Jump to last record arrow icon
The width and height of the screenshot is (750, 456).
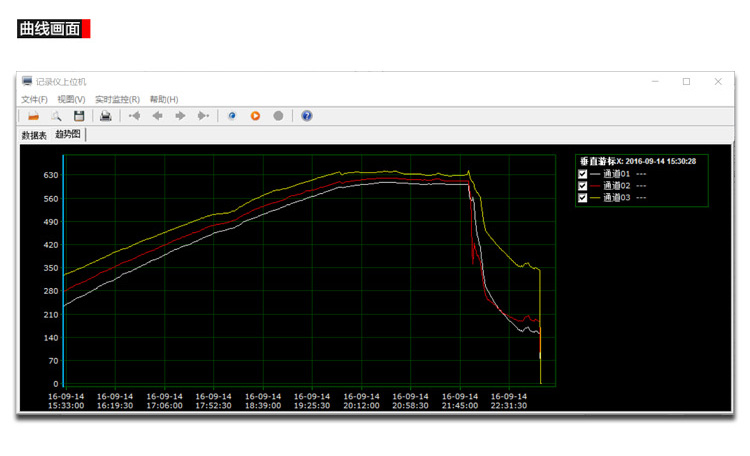[x=203, y=116]
